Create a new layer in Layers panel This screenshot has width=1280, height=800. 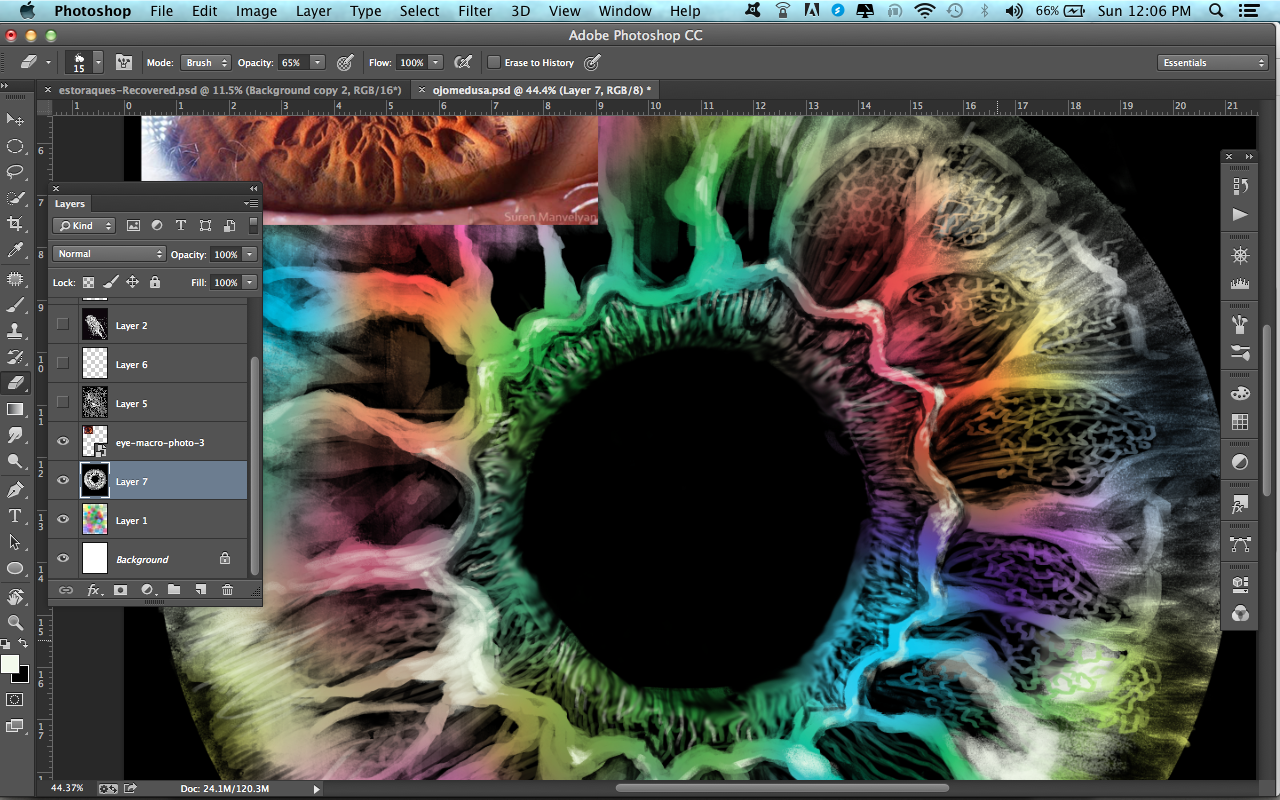tap(200, 590)
